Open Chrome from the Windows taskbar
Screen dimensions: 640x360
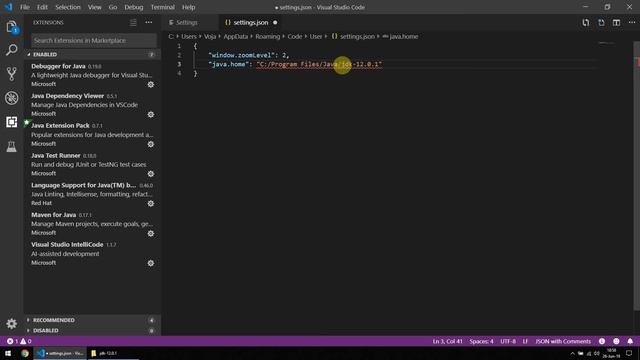pos(25,353)
